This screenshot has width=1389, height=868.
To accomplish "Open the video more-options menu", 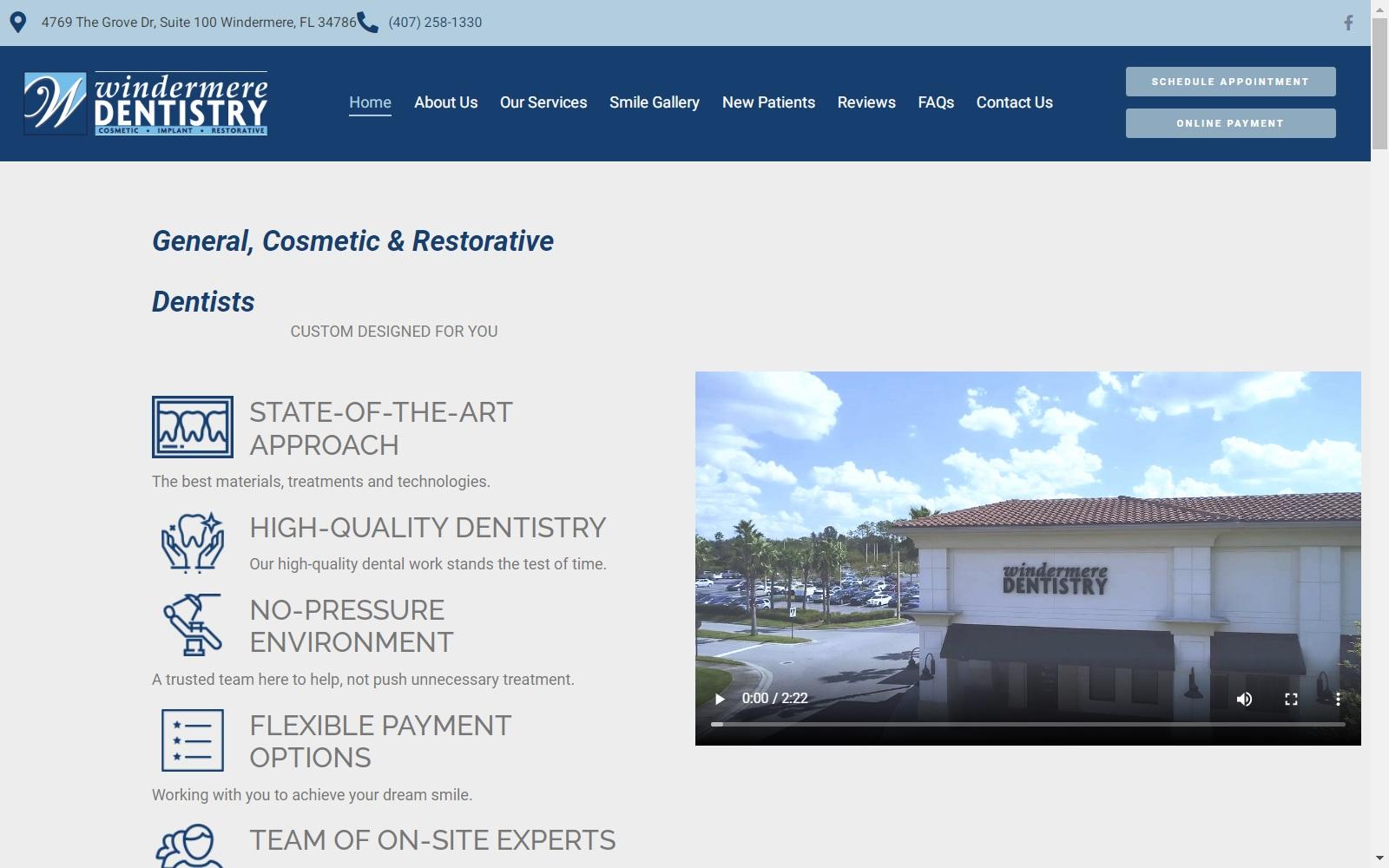I will tap(1338, 699).
